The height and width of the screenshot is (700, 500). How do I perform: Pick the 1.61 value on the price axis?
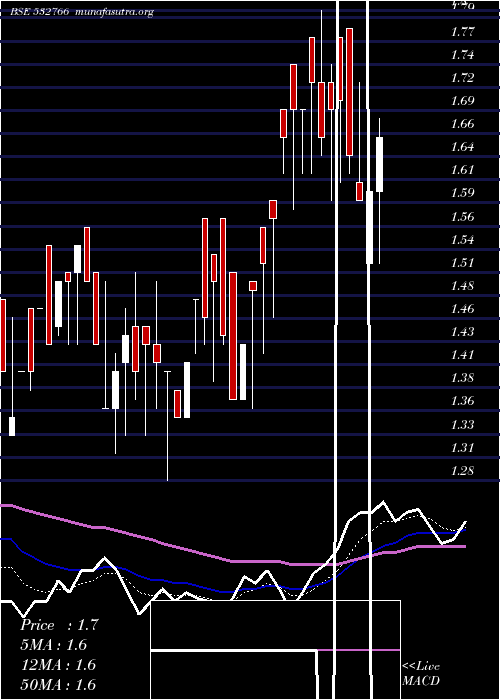[462, 170]
